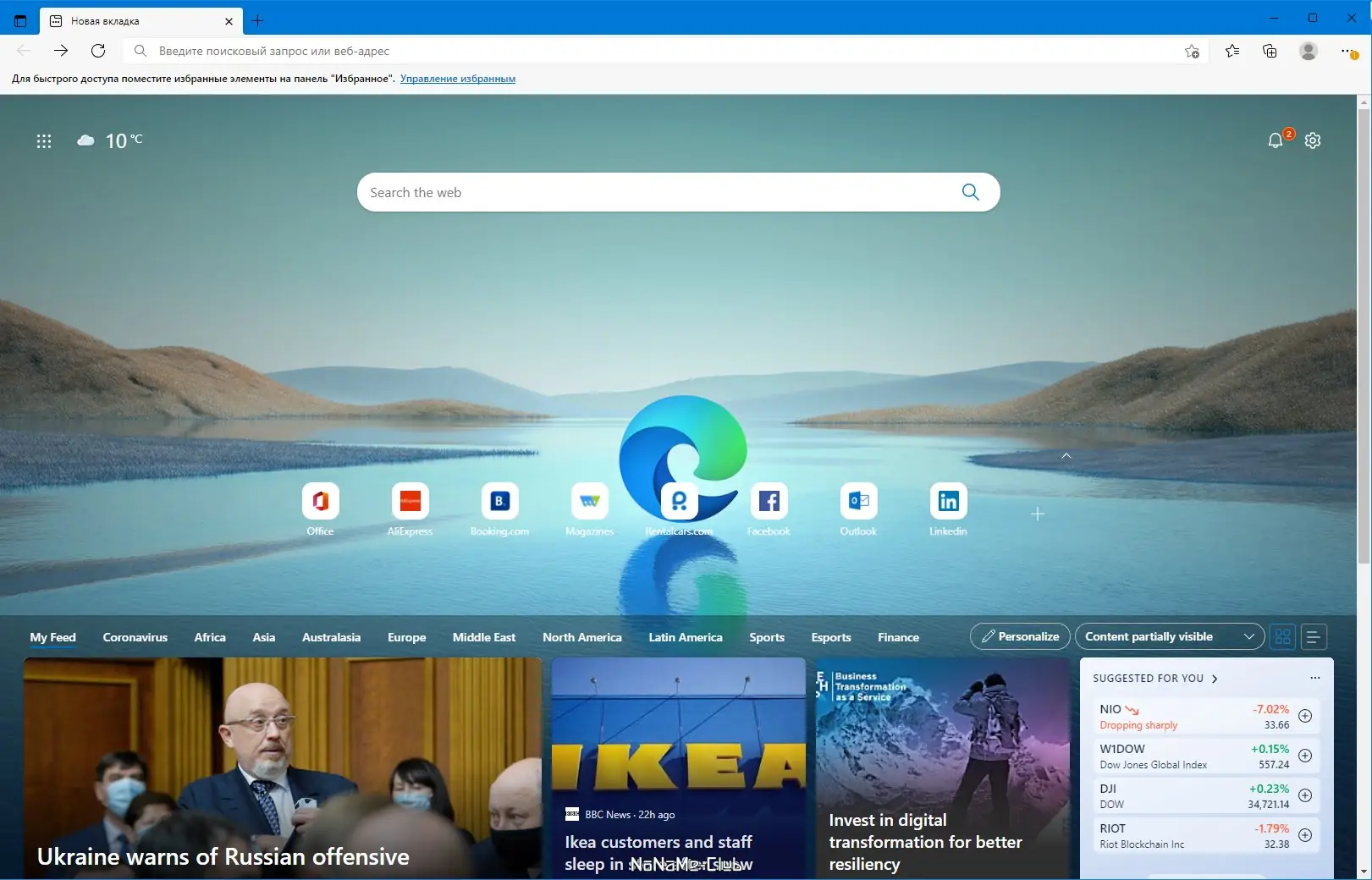Add DJI to watchlist

click(x=1305, y=795)
